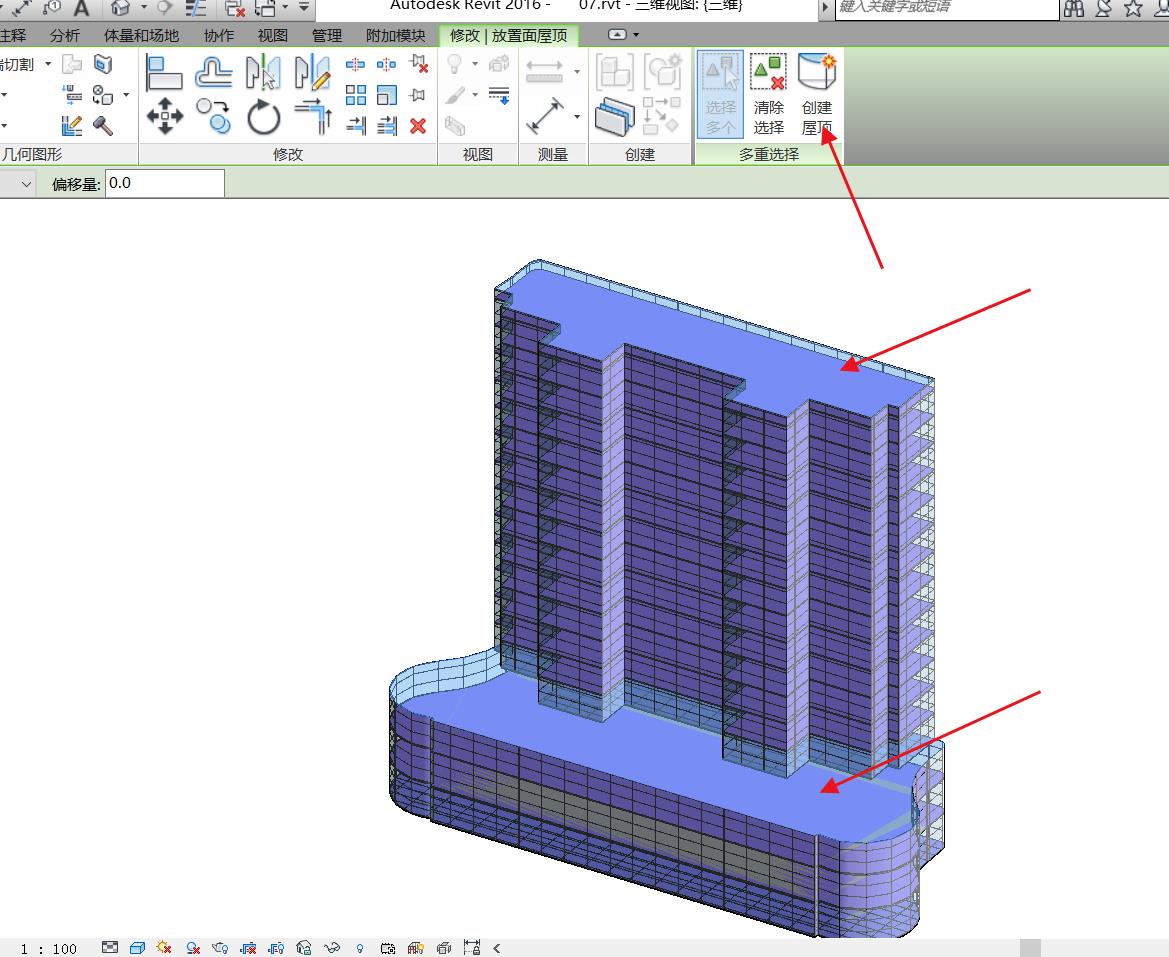The width and height of the screenshot is (1169, 957).
Task: Click the red Delete X icon
Action: point(418,126)
